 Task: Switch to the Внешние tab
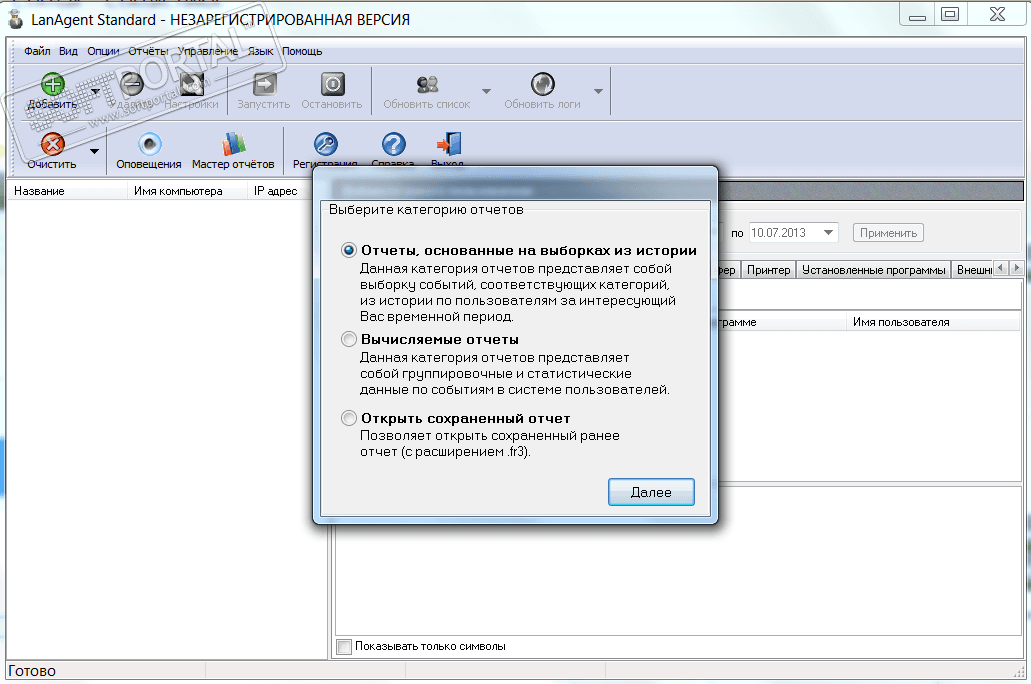pyautogui.click(x=974, y=270)
